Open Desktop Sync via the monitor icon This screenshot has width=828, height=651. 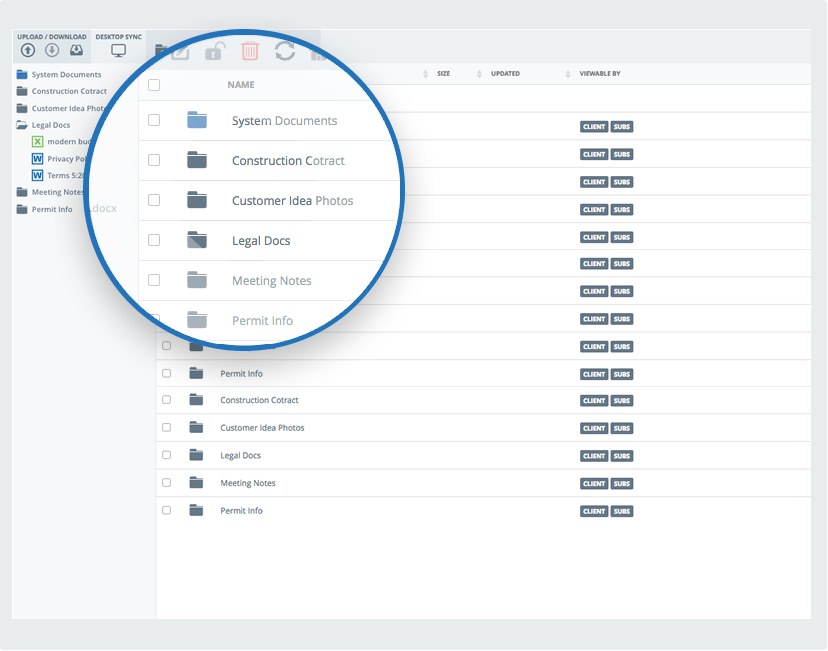point(118,51)
